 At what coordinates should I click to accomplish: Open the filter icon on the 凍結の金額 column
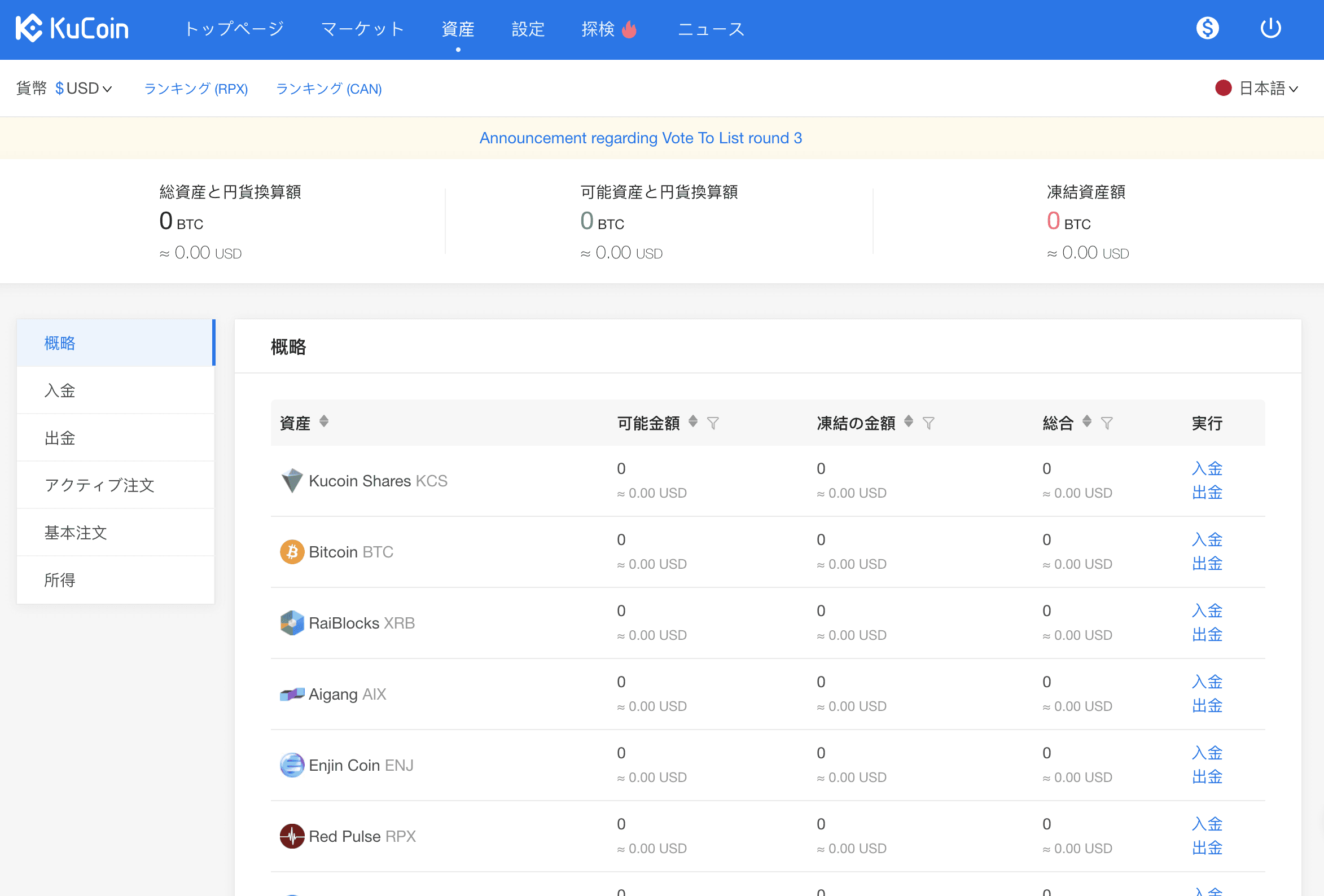tap(928, 423)
